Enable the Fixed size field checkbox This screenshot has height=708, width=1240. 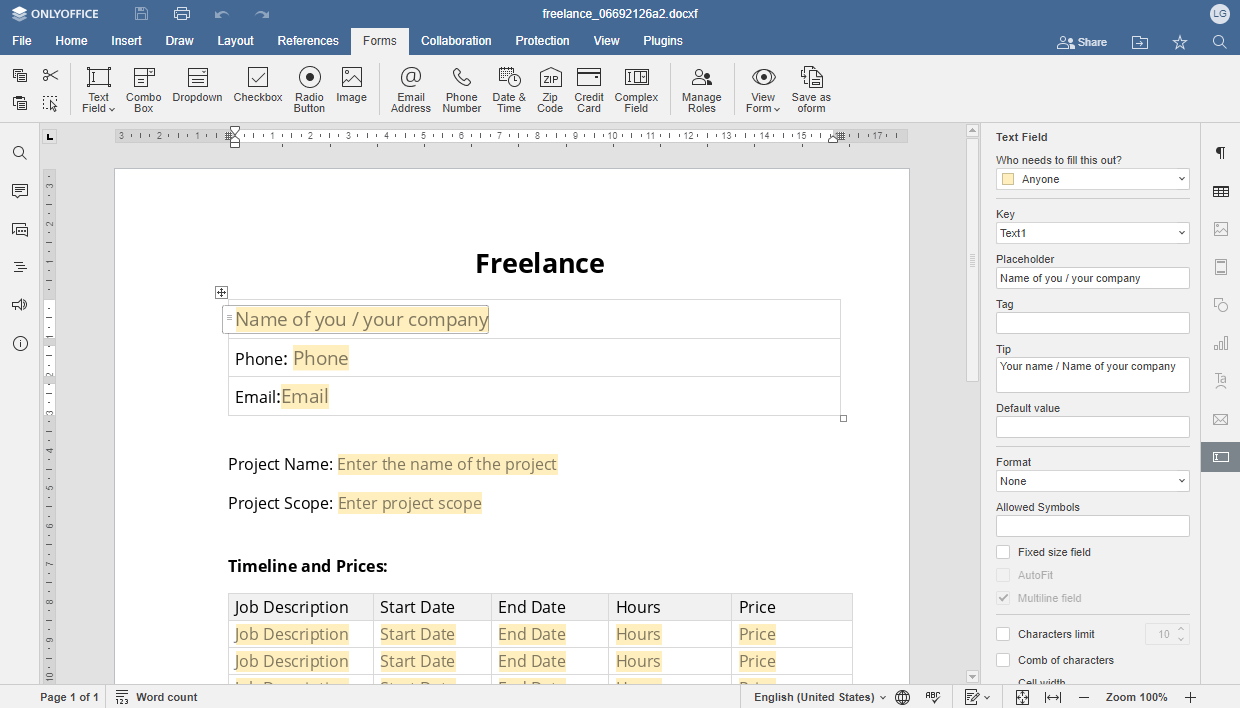click(1003, 552)
